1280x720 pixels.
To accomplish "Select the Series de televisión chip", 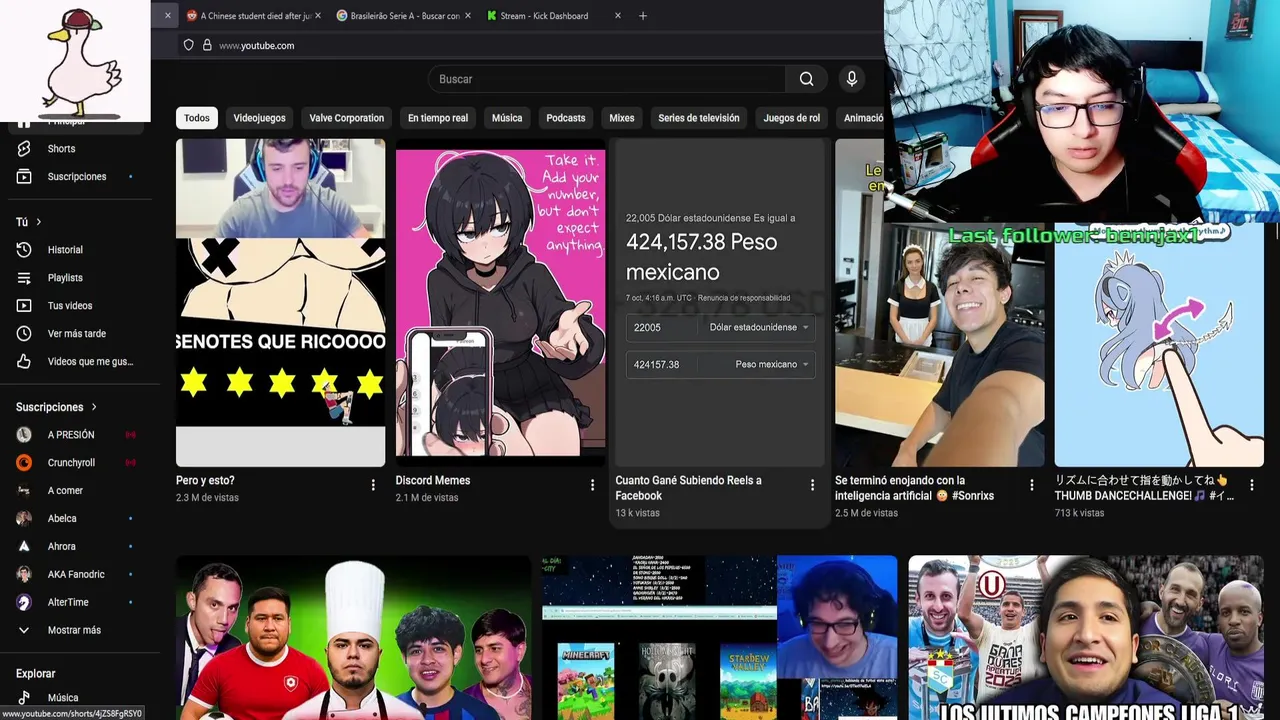I will (699, 118).
